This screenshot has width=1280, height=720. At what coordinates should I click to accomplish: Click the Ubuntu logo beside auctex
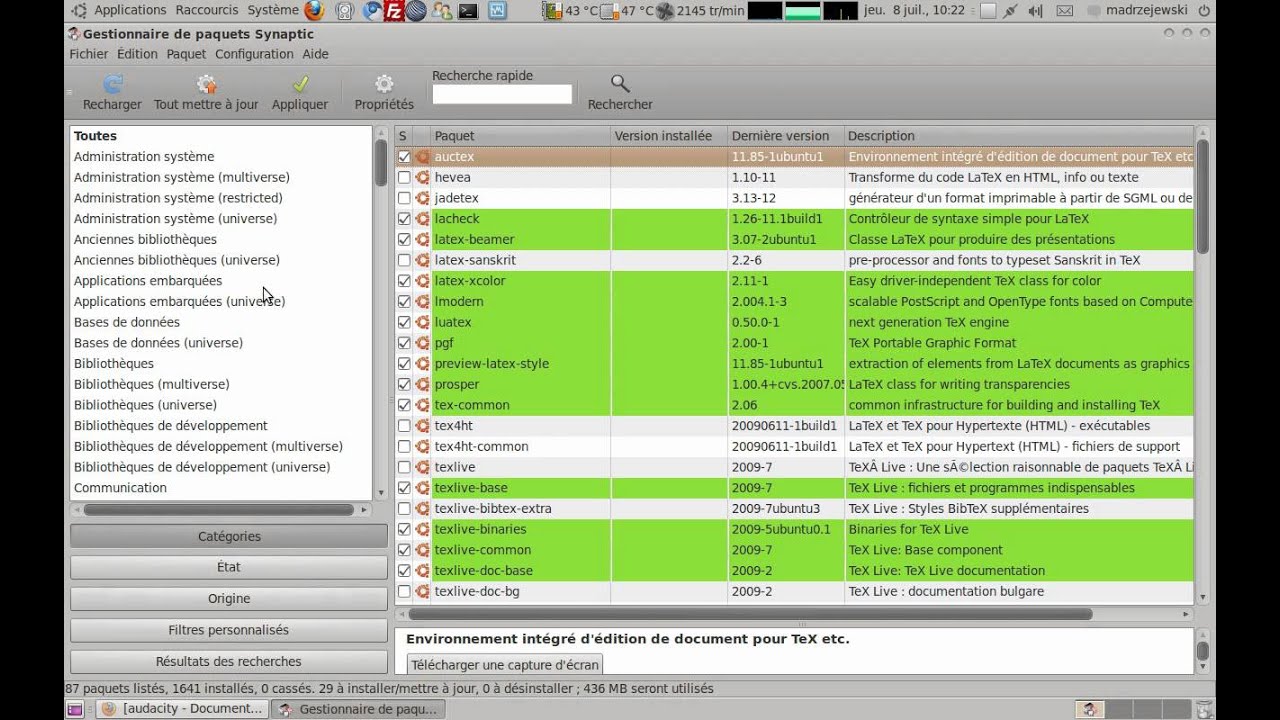tap(422, 157)
